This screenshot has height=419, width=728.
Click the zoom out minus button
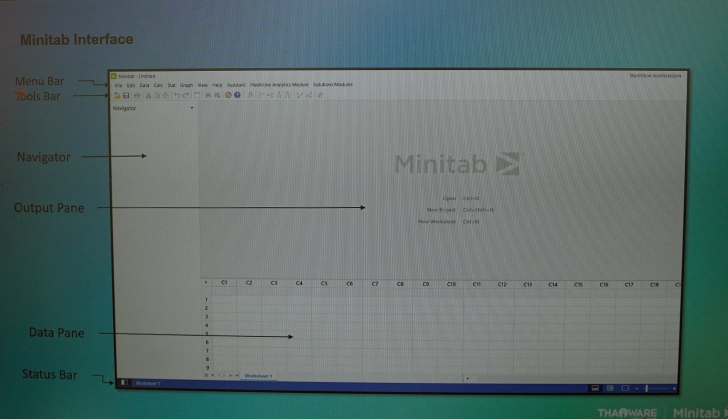point(637,388)
